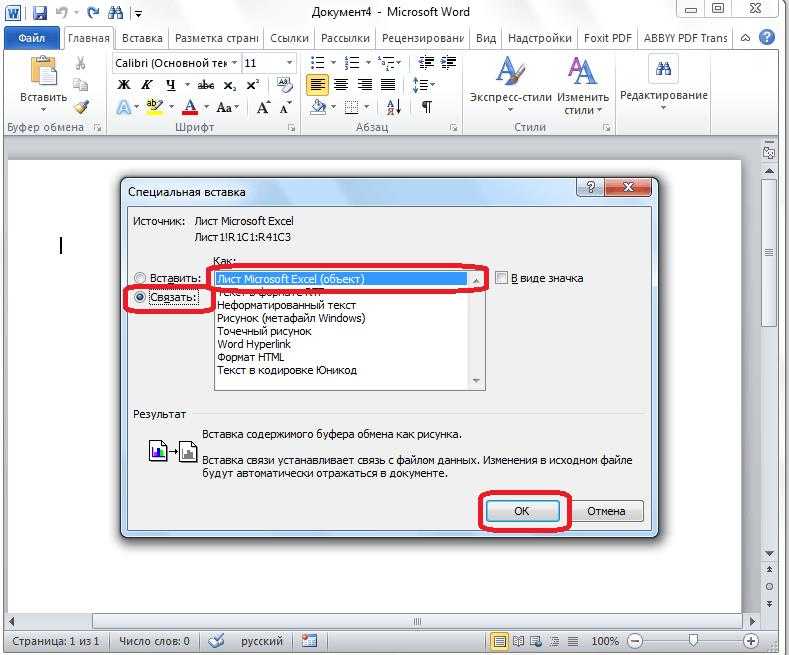This screenshot has height=655, width=789.
Task: Select the 'Связать' radio button
Action: click(139, 297)
